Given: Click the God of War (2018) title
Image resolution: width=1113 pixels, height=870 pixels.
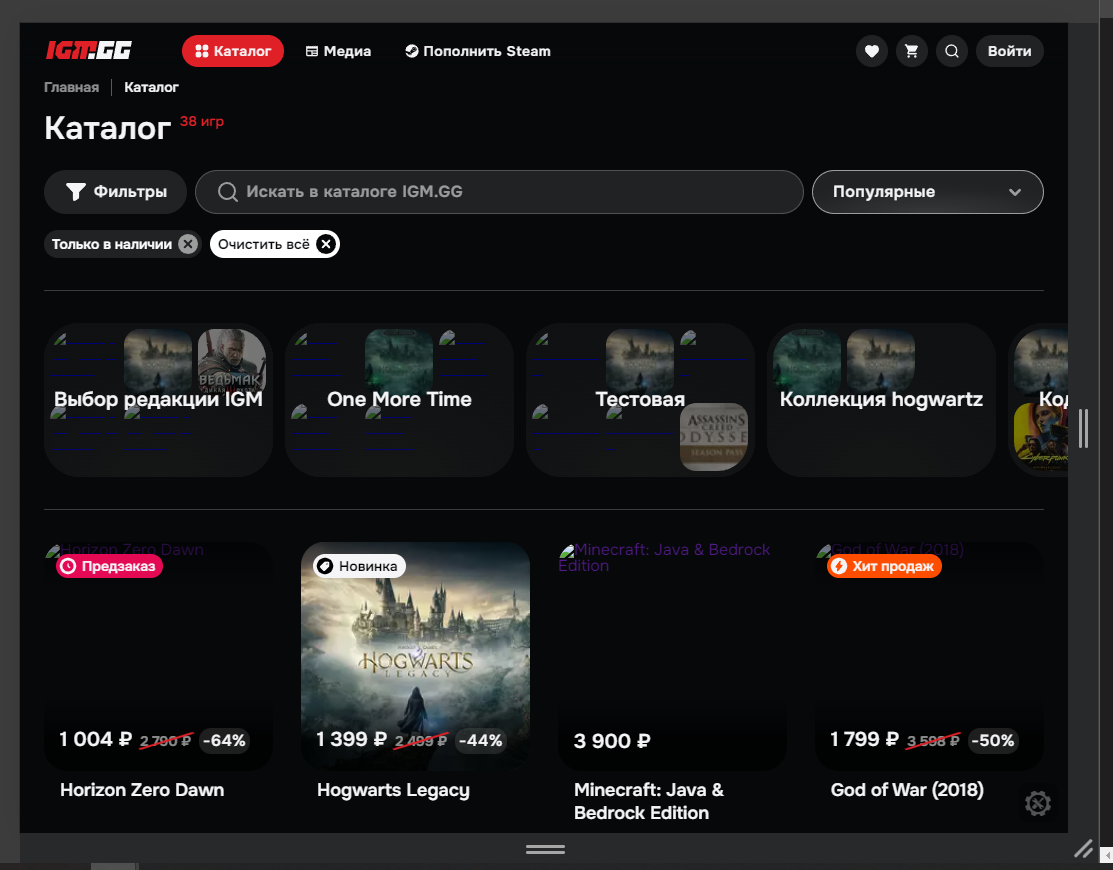Looking at the screenshot, I should 907,790.
